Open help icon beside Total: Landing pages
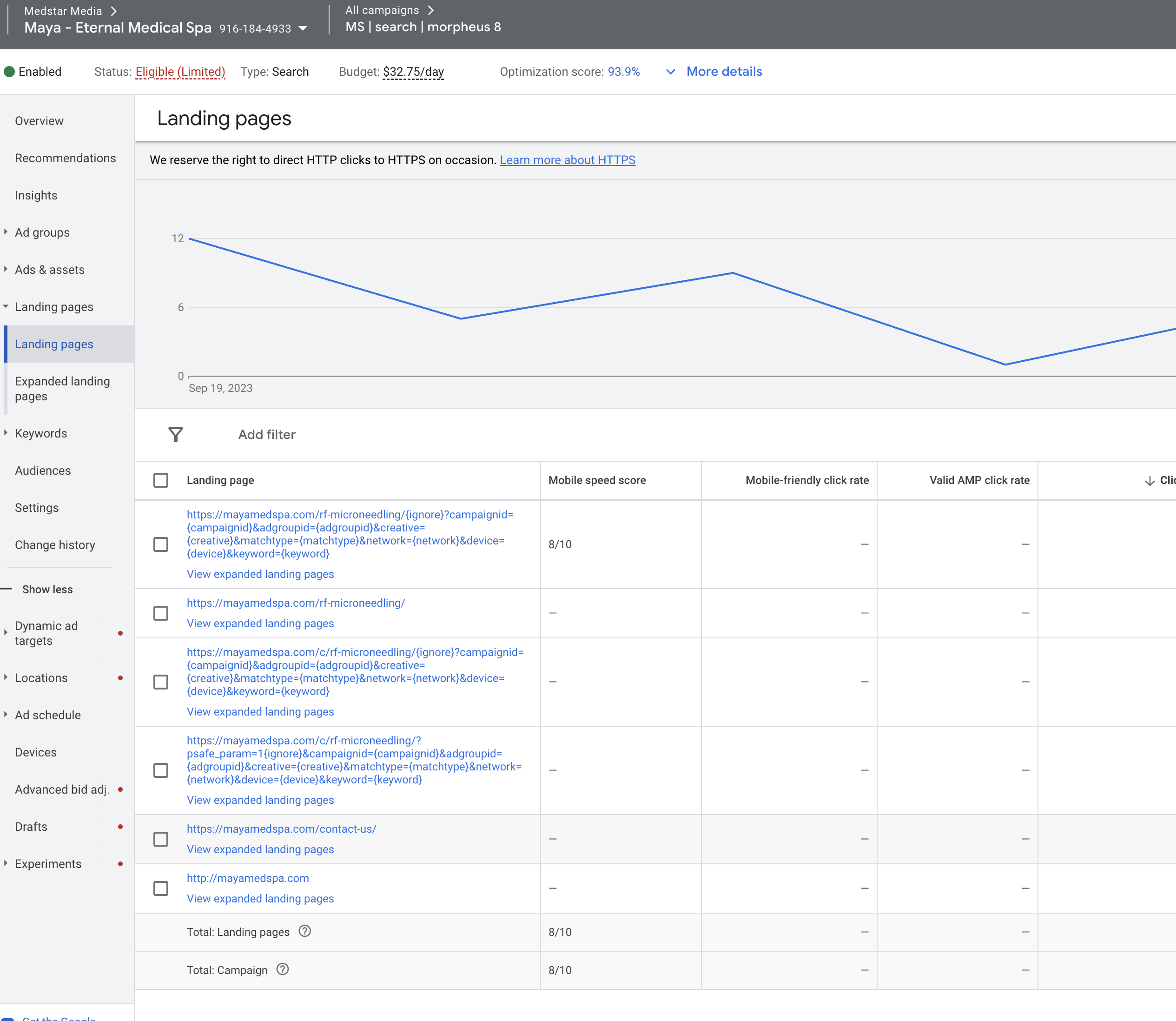The height and width of the screenshot is (1021, 1176). click(x=304, y=931)
